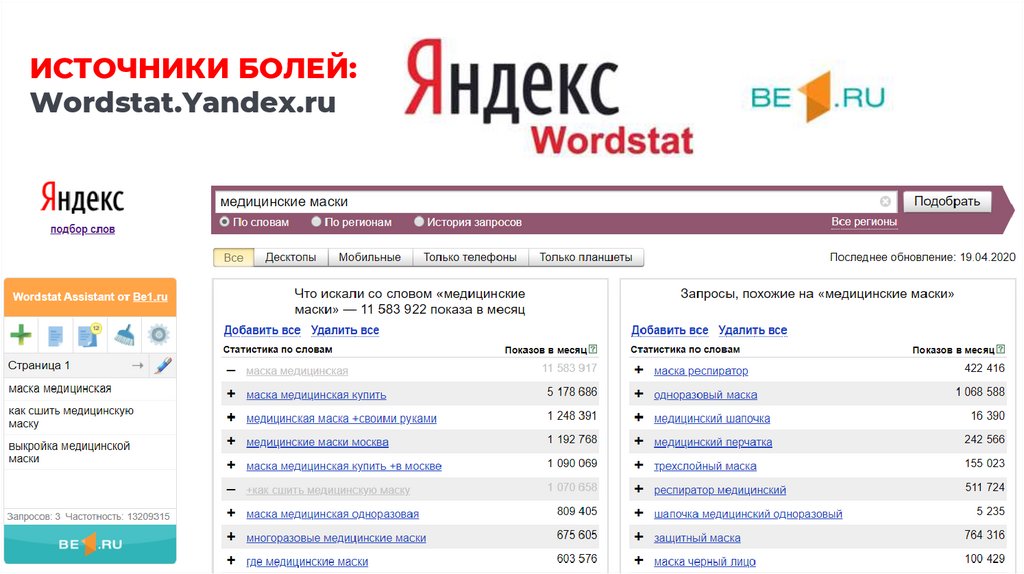
Task: Click help icon beside left Показов в месяц
Action: 593,349
